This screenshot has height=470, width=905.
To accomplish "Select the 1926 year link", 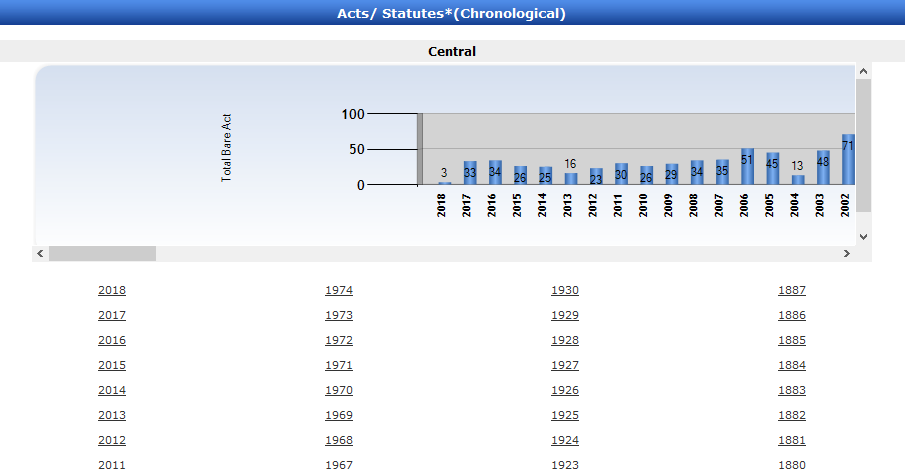I will click(565, 391).
